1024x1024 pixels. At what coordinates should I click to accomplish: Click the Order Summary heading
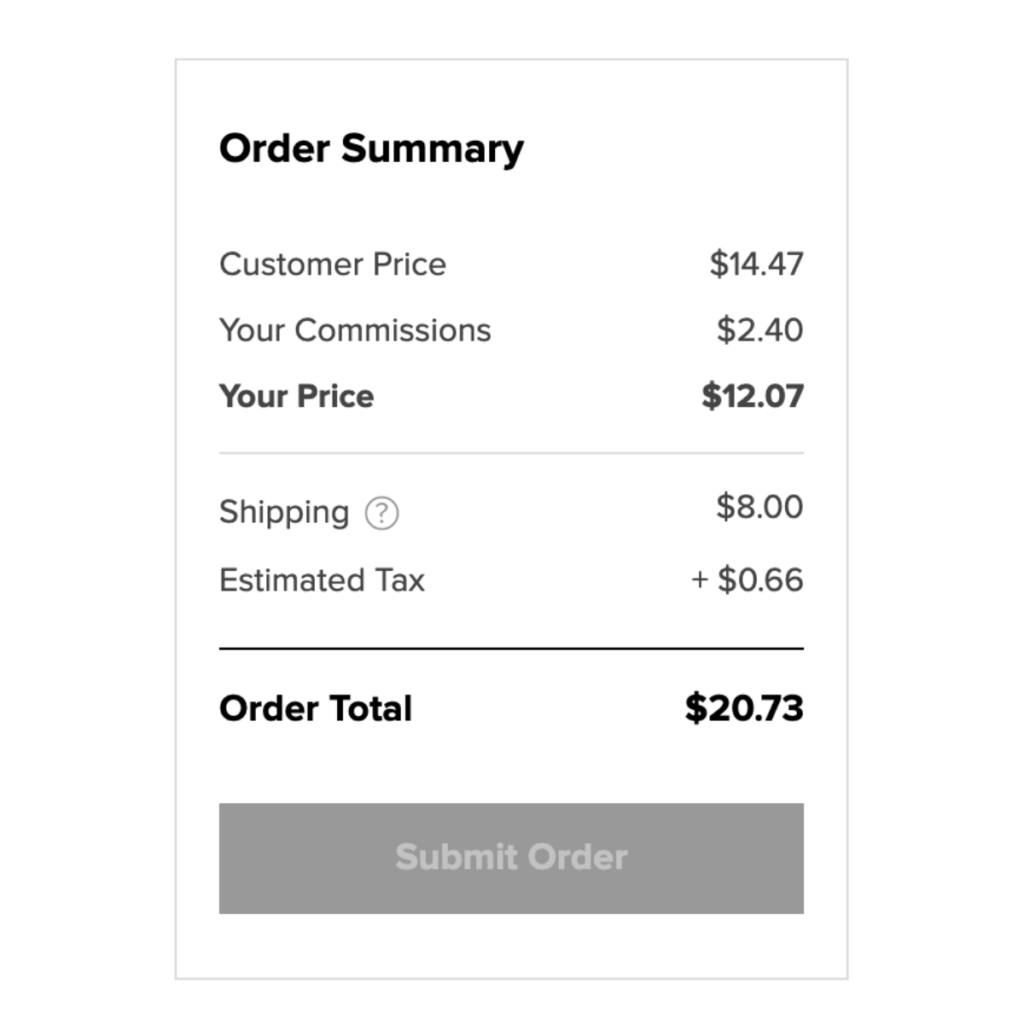pos(371,149)
